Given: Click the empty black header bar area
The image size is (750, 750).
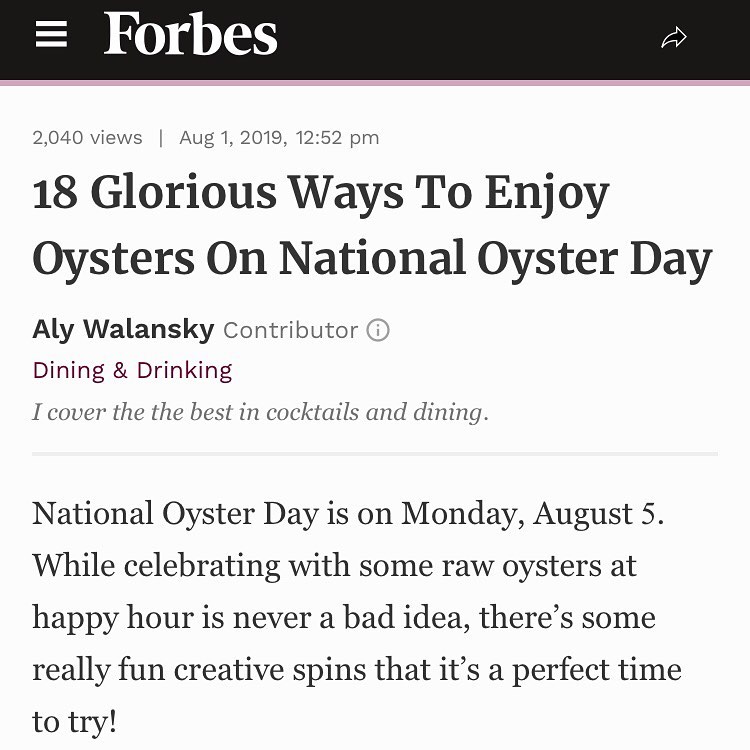Looking at the screenshot, I should [469, 38].
